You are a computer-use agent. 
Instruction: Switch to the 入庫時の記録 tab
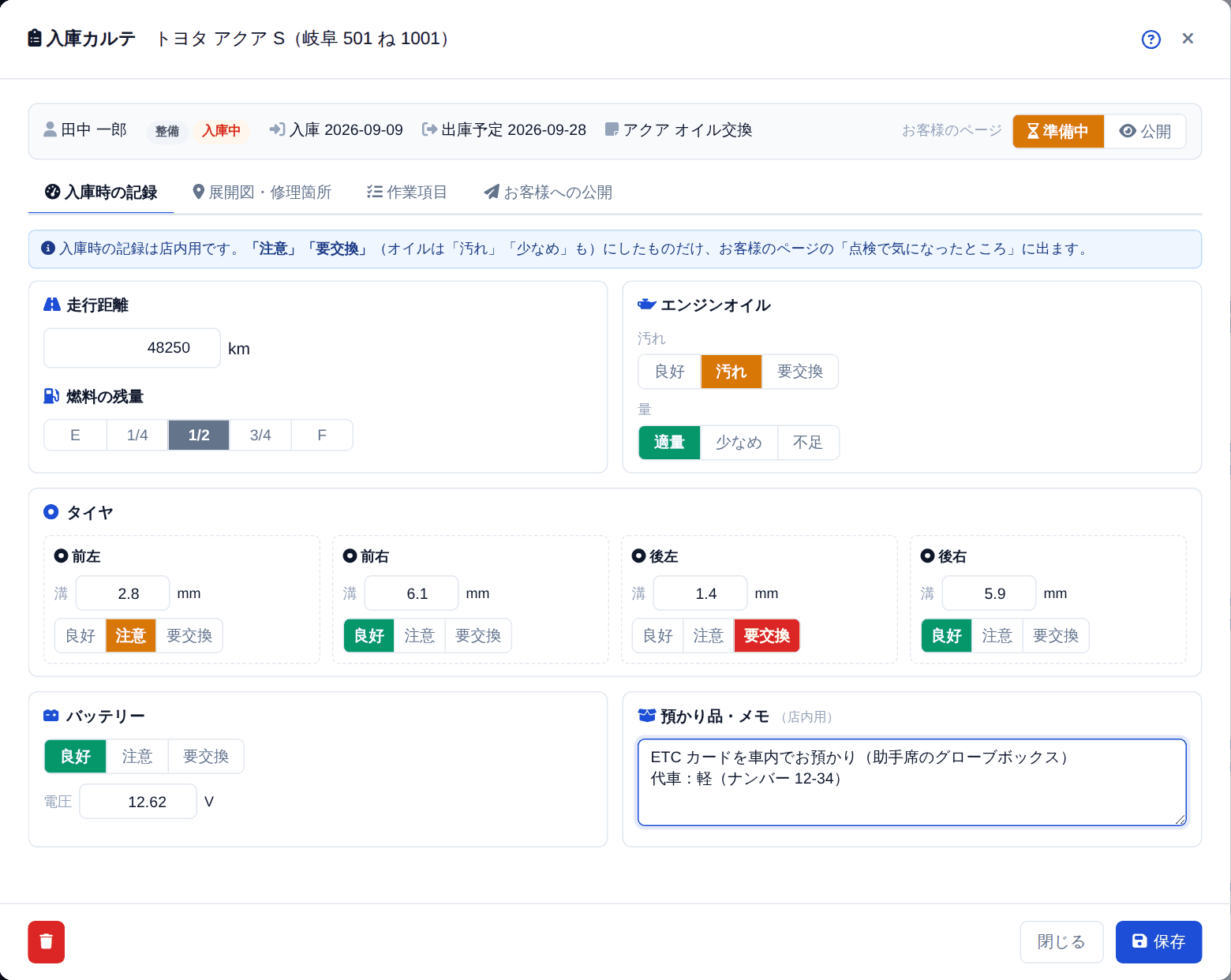pos(101,193)
